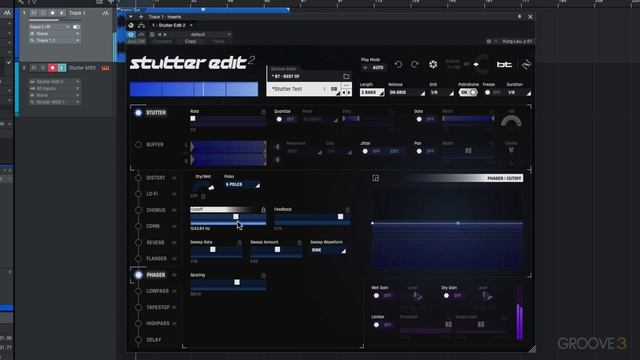Add an insert with the plus icon
This screenshot has width=640, height=360.
coord(141,17)
